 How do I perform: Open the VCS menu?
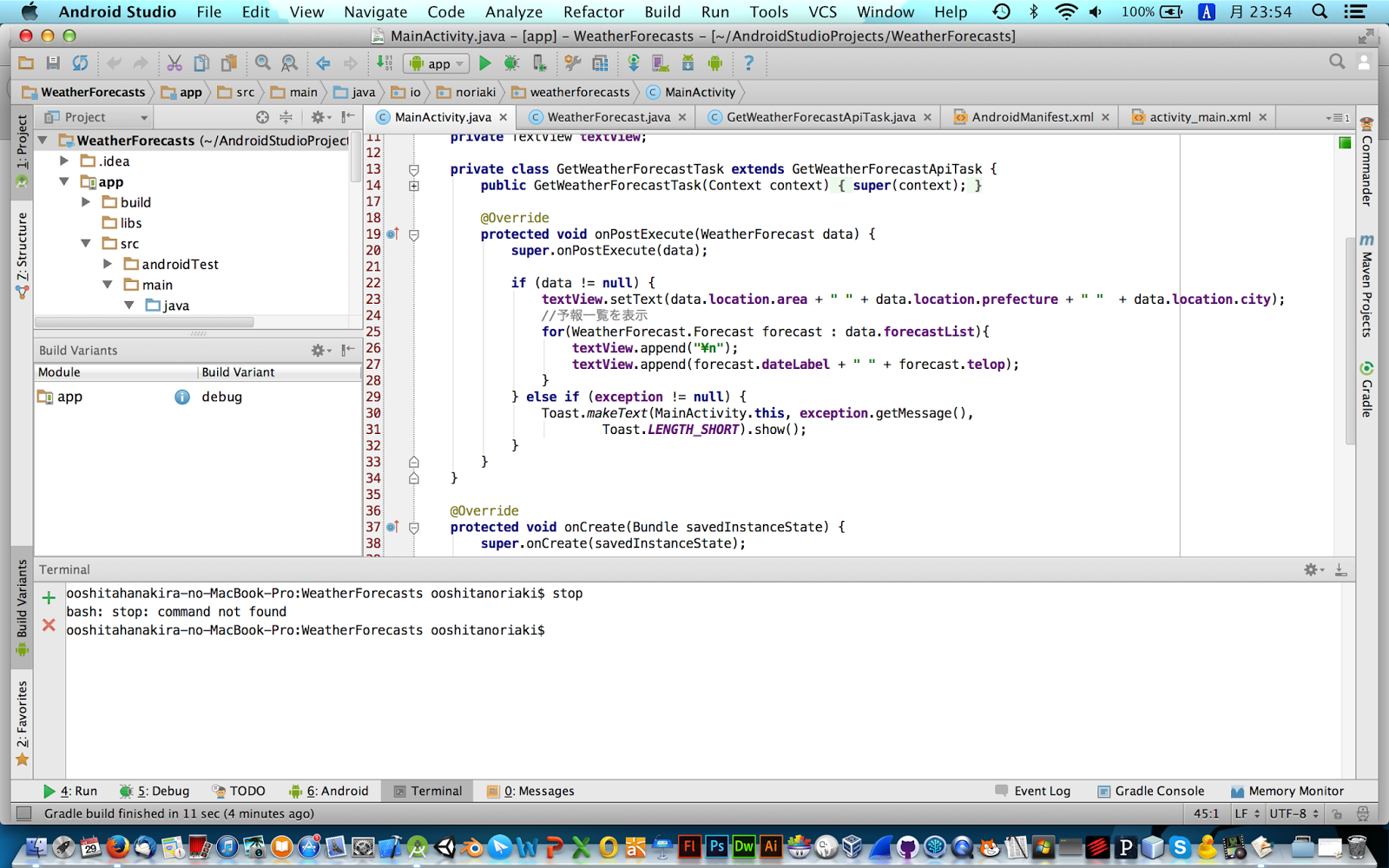click(x=823, y=12)
